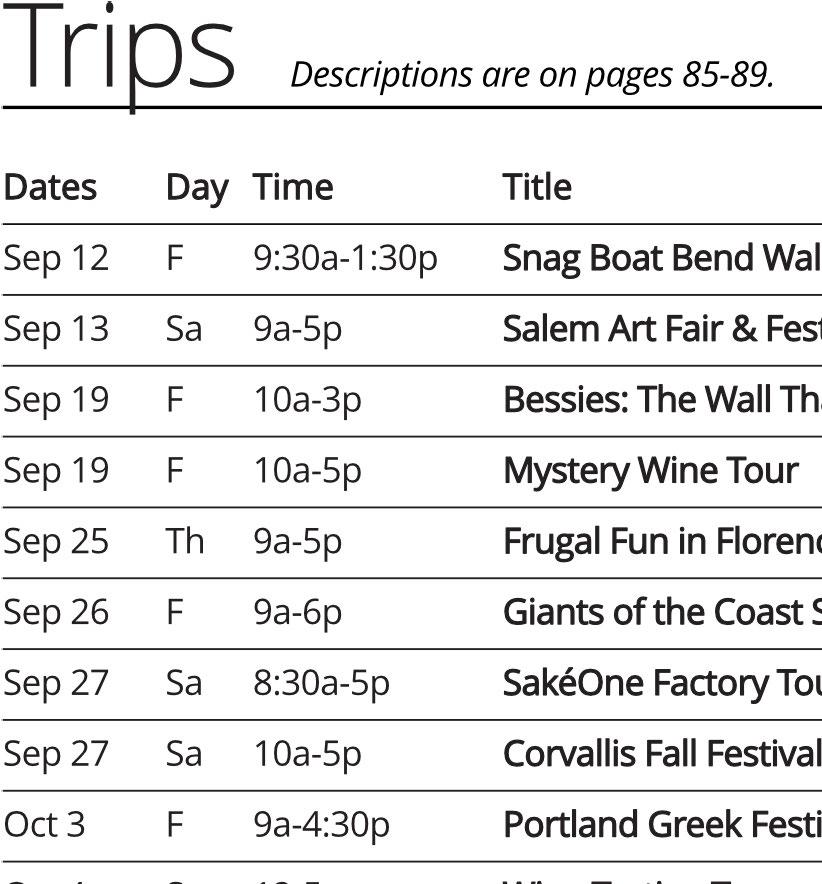Open the Bessies: The Wall trip entry
Screen dimensions: 822x884
coord(660,400)
